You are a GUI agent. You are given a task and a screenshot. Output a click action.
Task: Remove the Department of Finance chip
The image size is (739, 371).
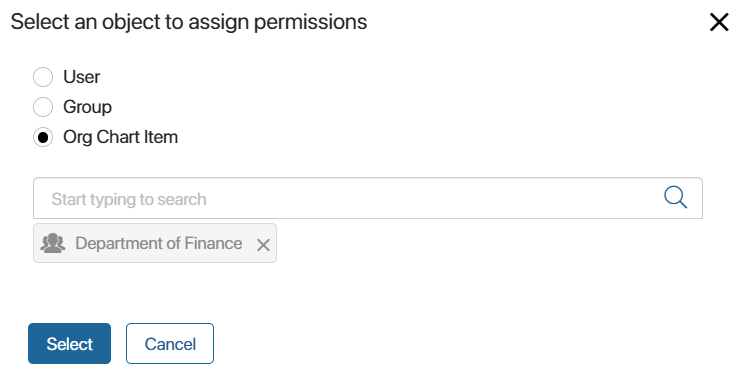(263, 245)
